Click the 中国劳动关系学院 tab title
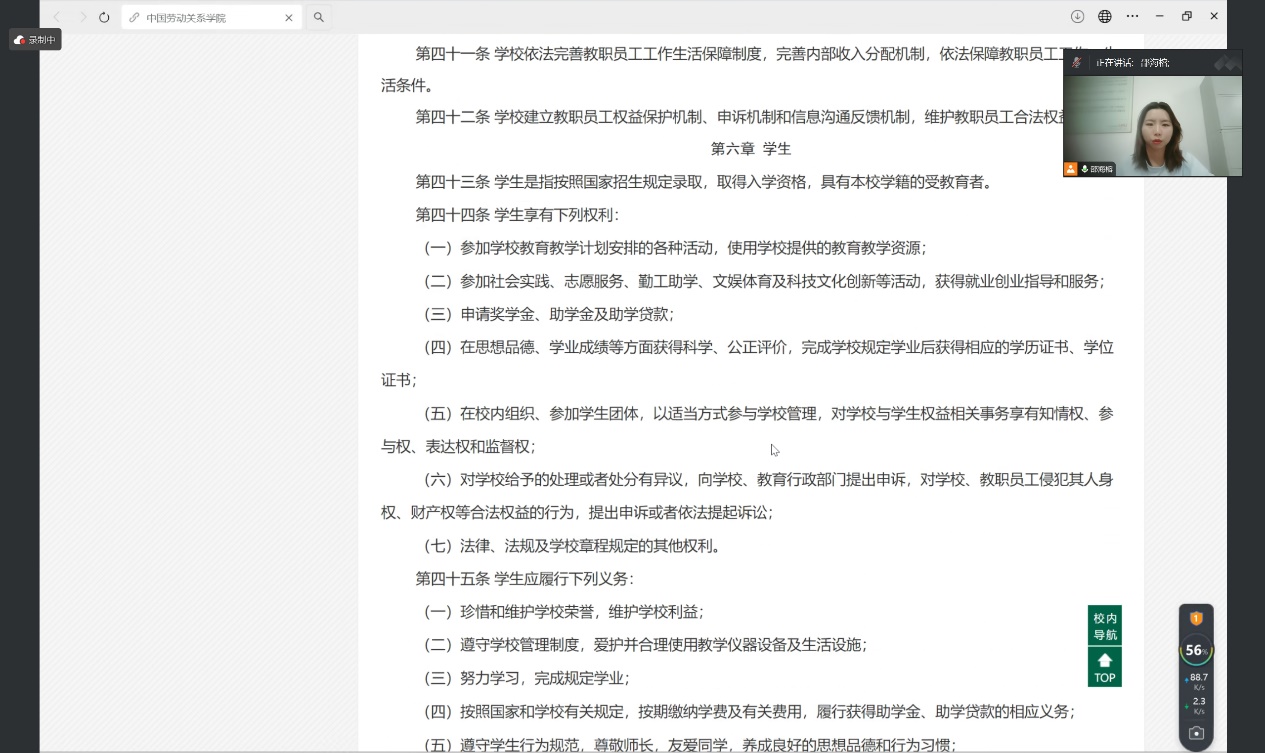The width and height of the screenshot is (1265, 753). coord(186,18)
